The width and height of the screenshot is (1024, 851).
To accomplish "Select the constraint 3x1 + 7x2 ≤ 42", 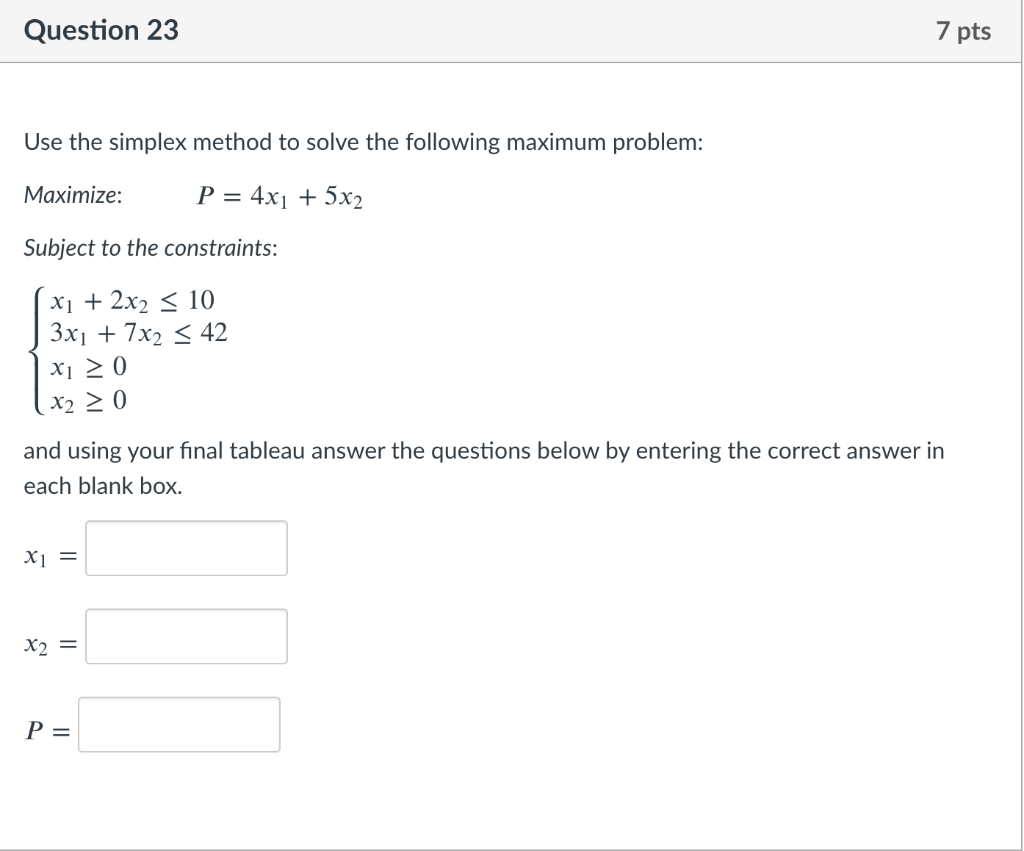I will (x=140, y=332).
